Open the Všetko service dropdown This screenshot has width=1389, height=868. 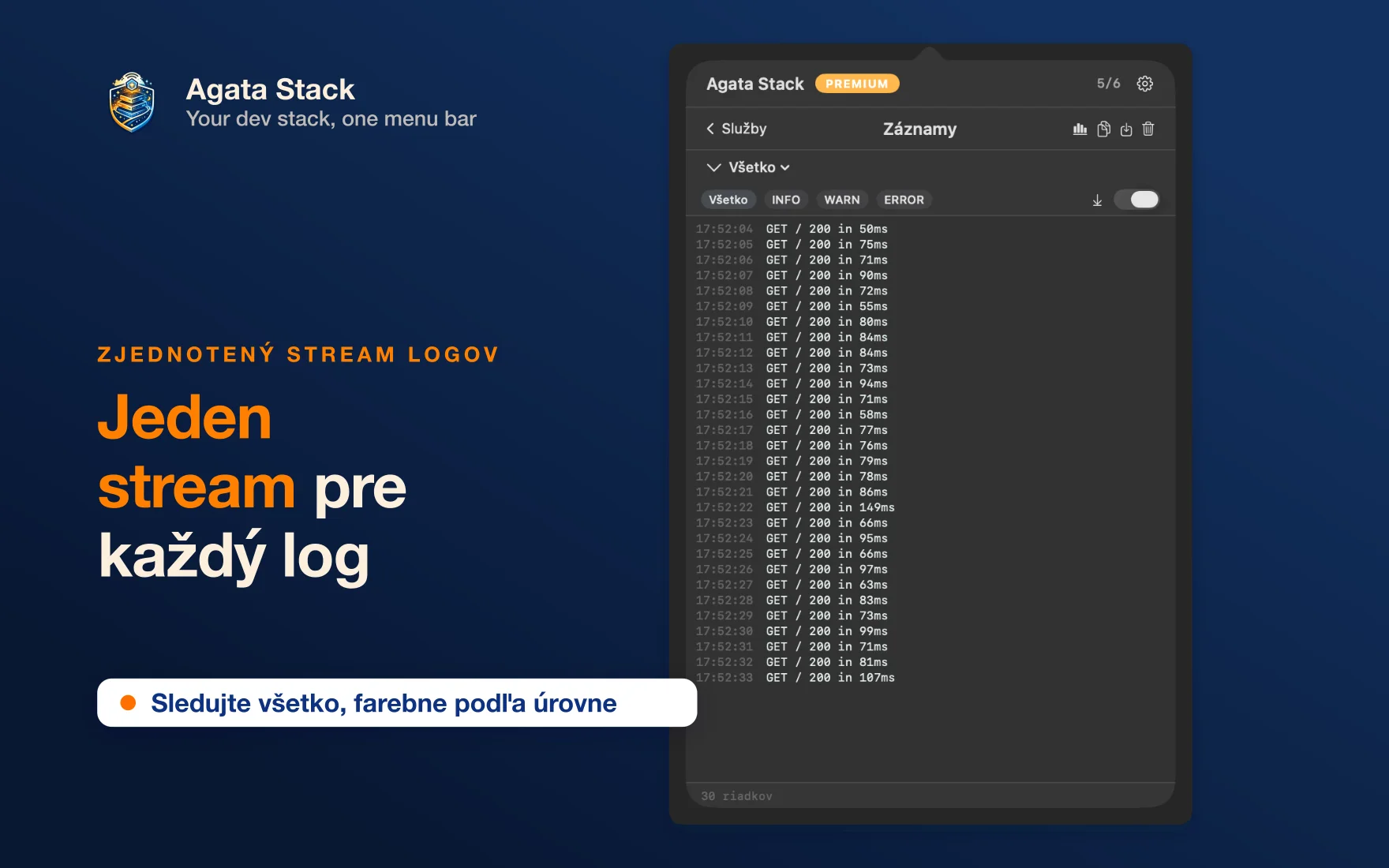(759, 167)
